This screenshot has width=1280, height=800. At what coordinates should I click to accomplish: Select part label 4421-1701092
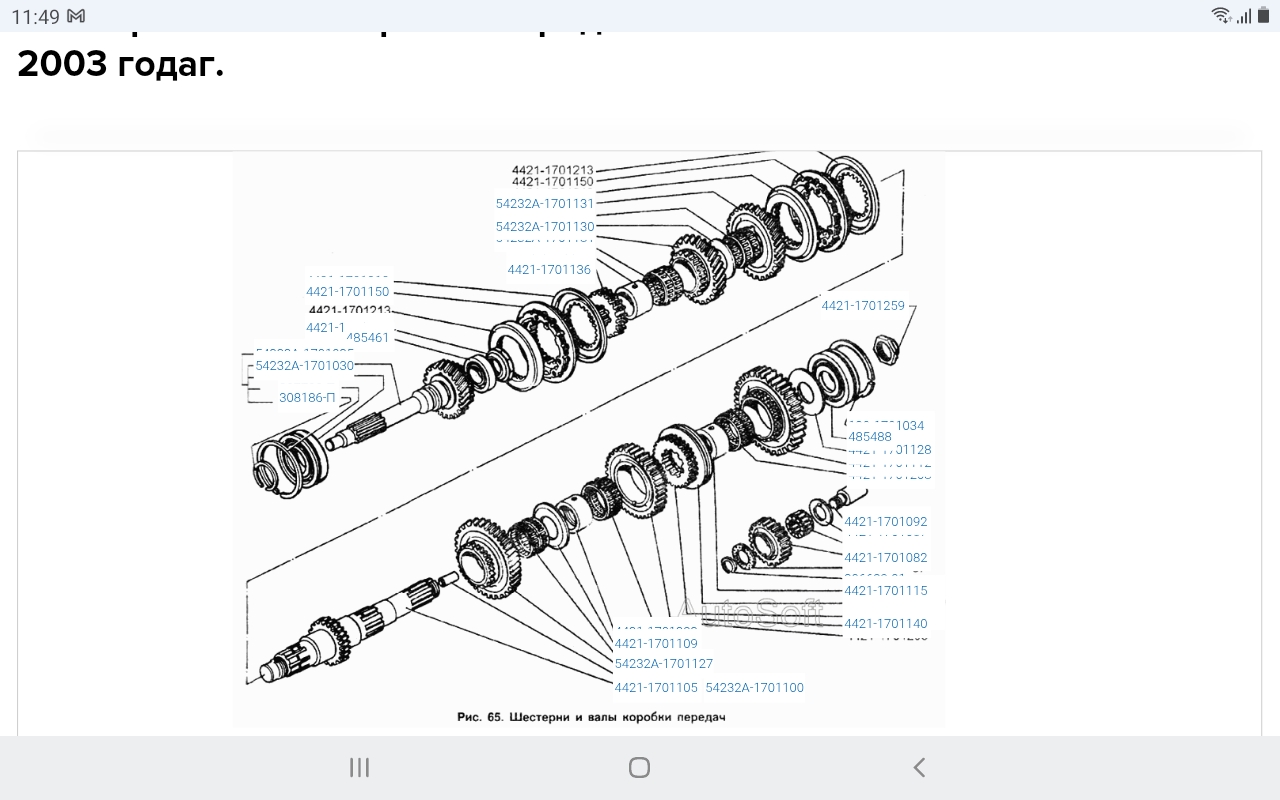[x=886, y=522]
